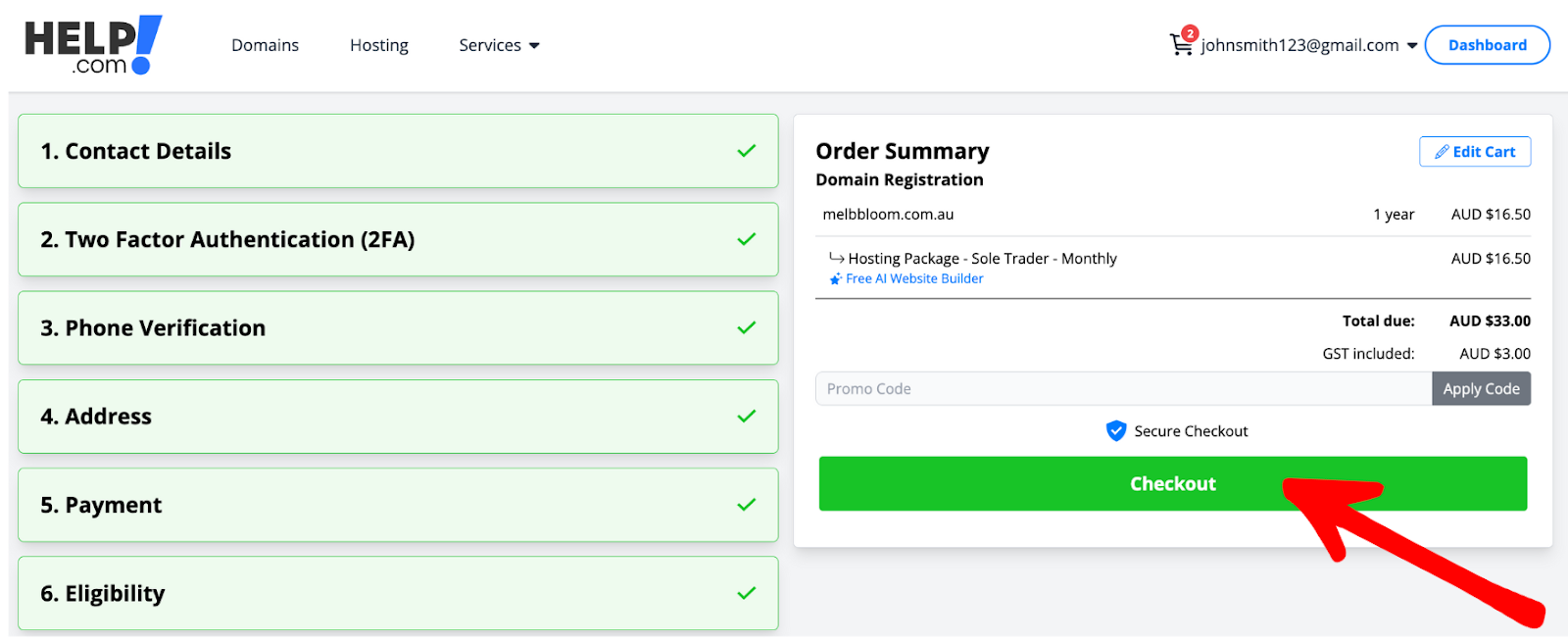The width and height of the screenshot is (1568, 642).
Task: Click the Edit Cart button
Action: click(x=1474, y=152)
